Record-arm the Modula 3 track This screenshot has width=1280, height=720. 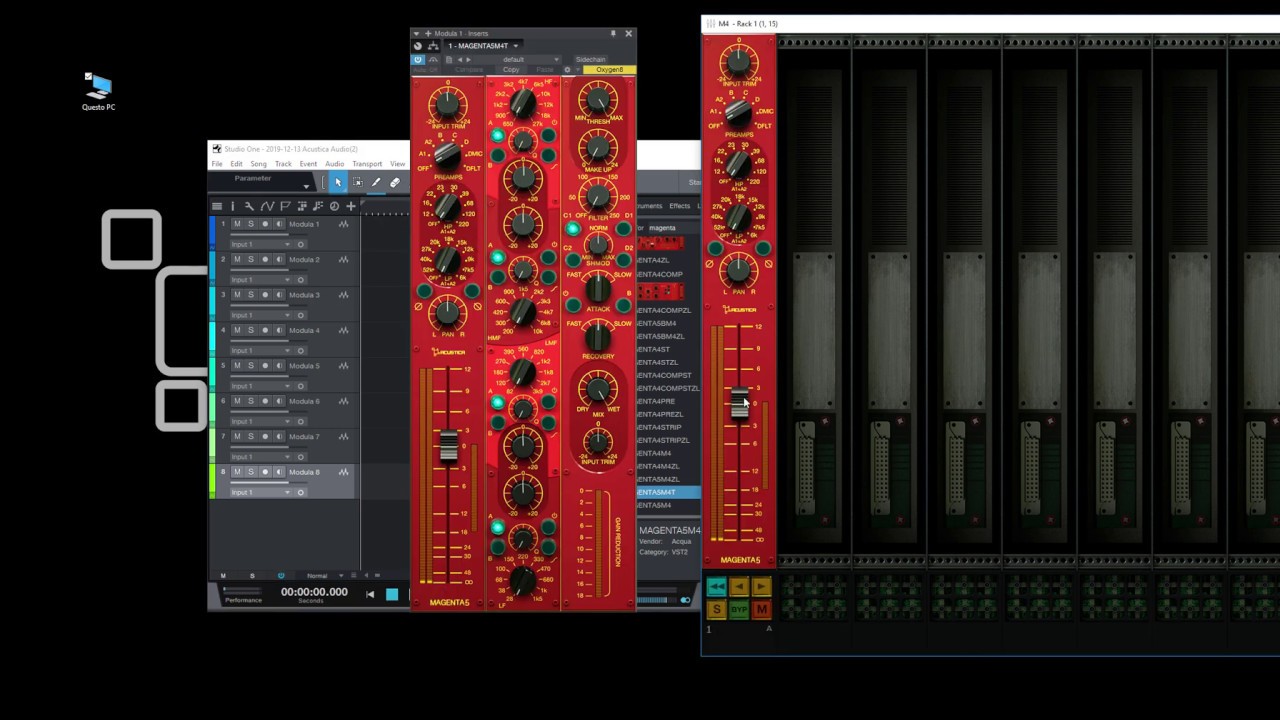click(265, 295)
